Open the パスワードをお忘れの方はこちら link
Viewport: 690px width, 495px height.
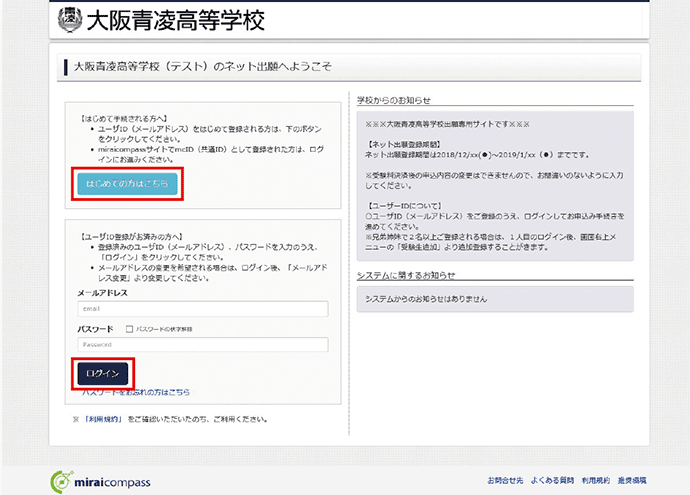coord(136,392)
